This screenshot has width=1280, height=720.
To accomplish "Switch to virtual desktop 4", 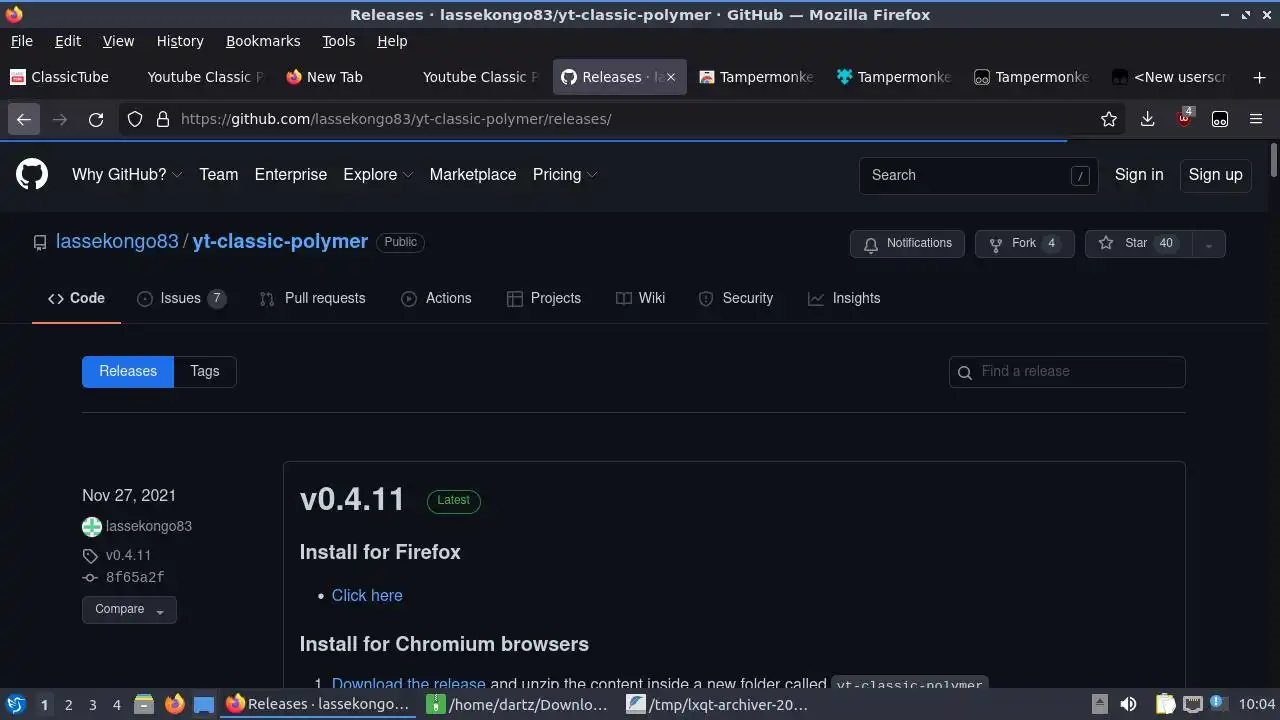I will (x=116, y=704).
